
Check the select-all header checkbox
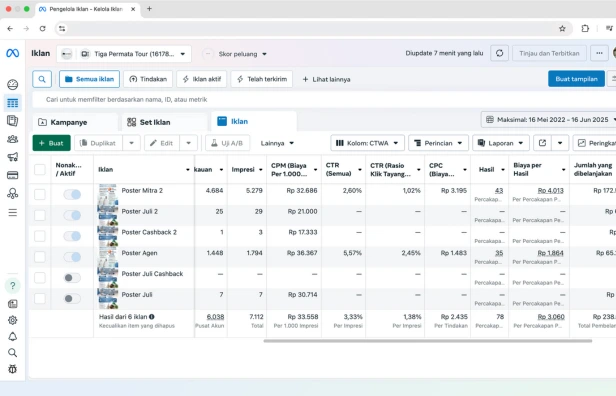pos(40,169)
